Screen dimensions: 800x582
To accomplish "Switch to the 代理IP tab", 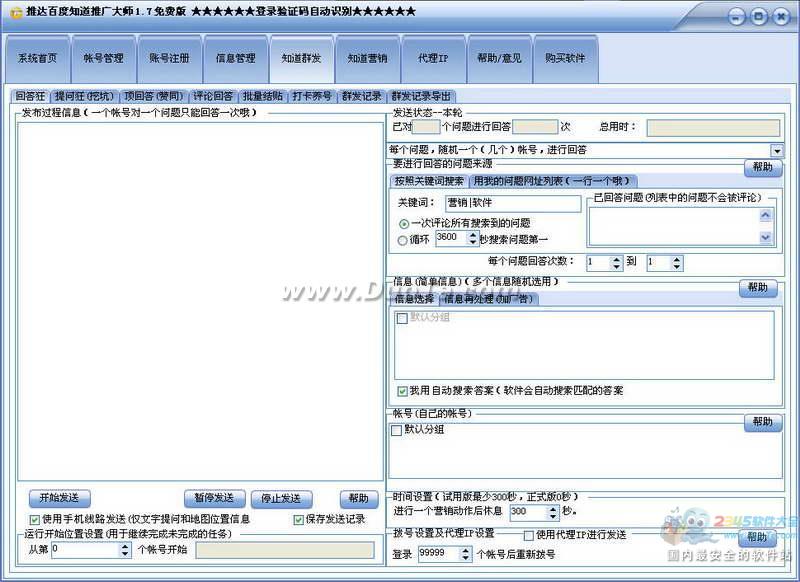I will (433, 59).
